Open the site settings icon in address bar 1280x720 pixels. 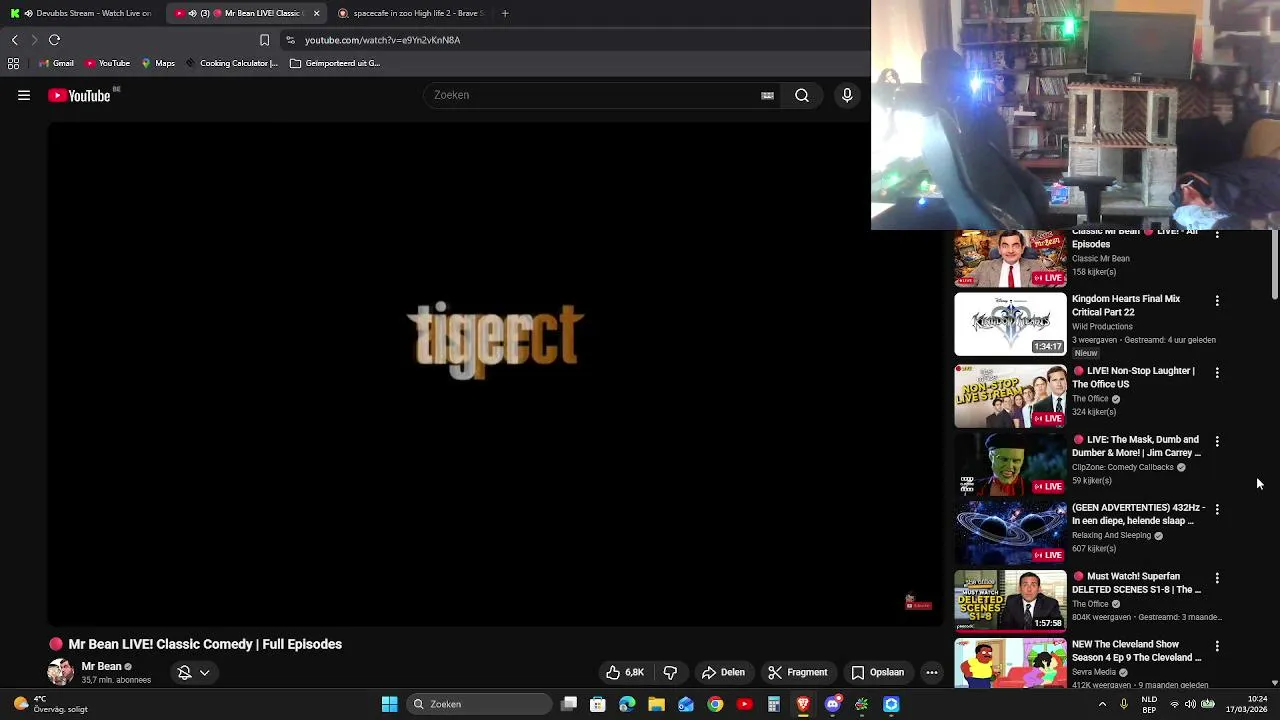click(x=290, y=40)
